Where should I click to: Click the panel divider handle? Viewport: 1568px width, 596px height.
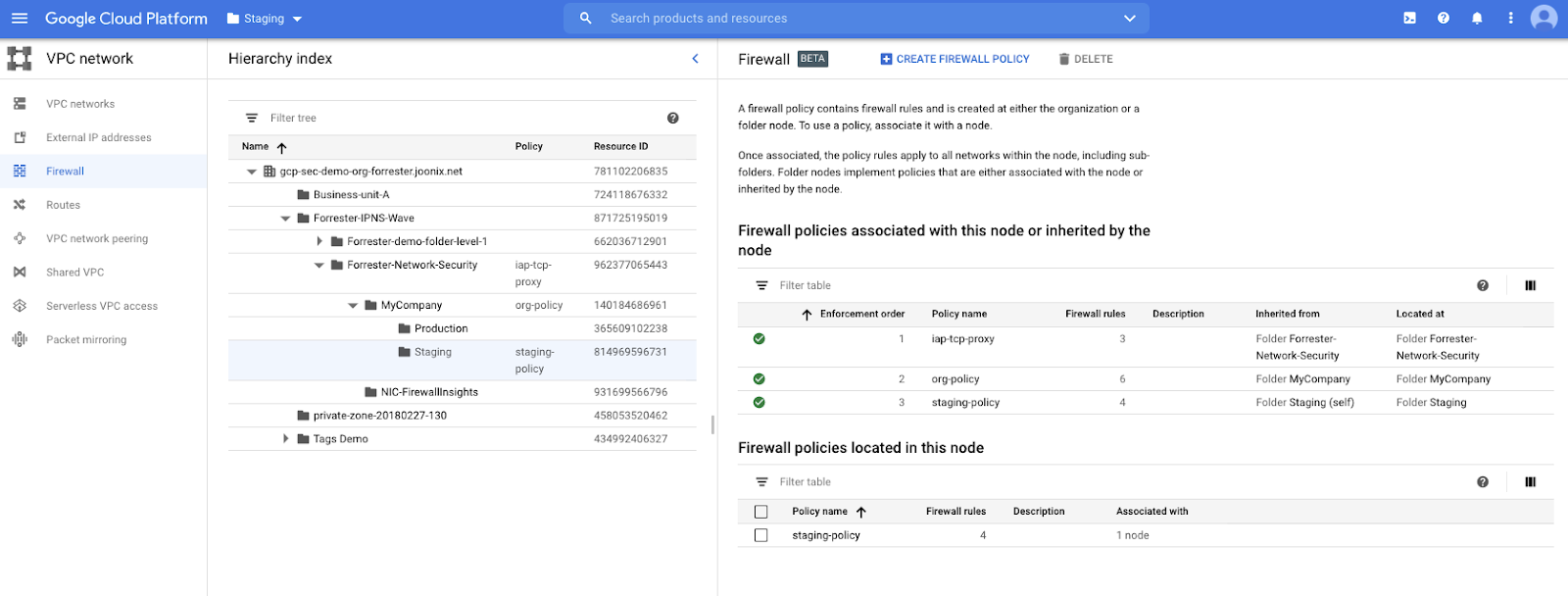[712, 424]
